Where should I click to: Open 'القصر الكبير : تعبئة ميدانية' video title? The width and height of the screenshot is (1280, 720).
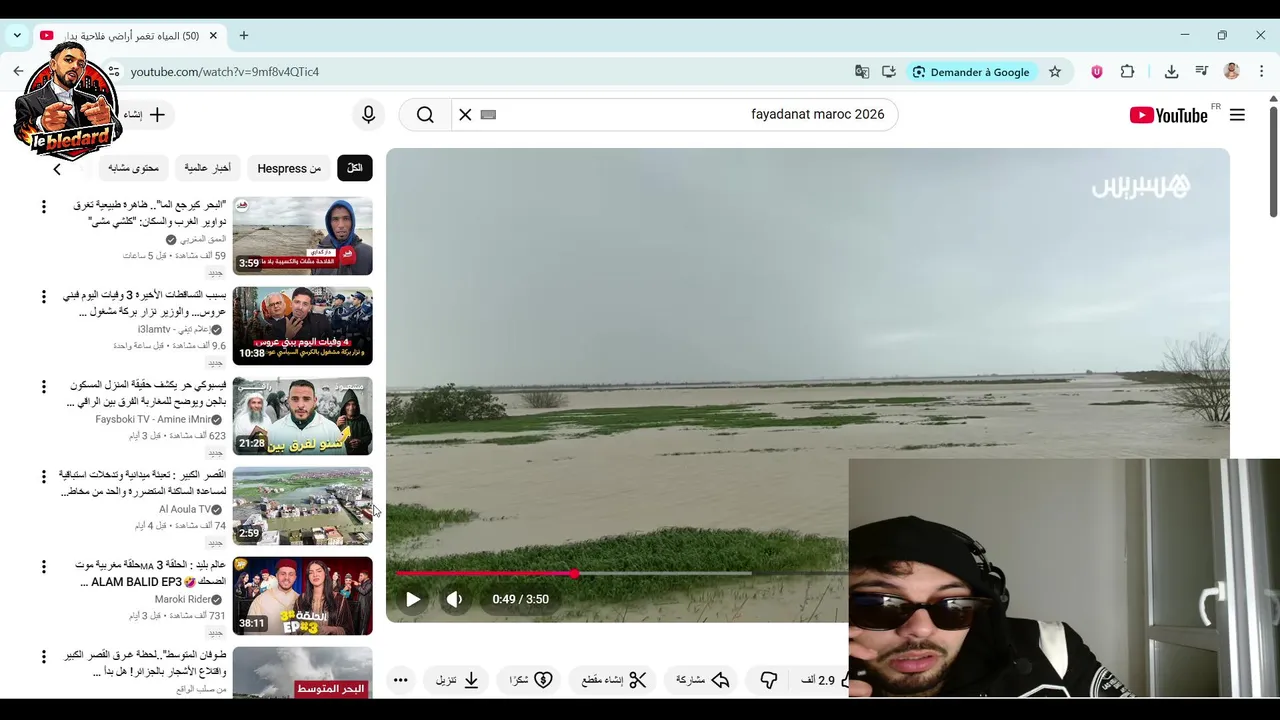tap(142, 484)
